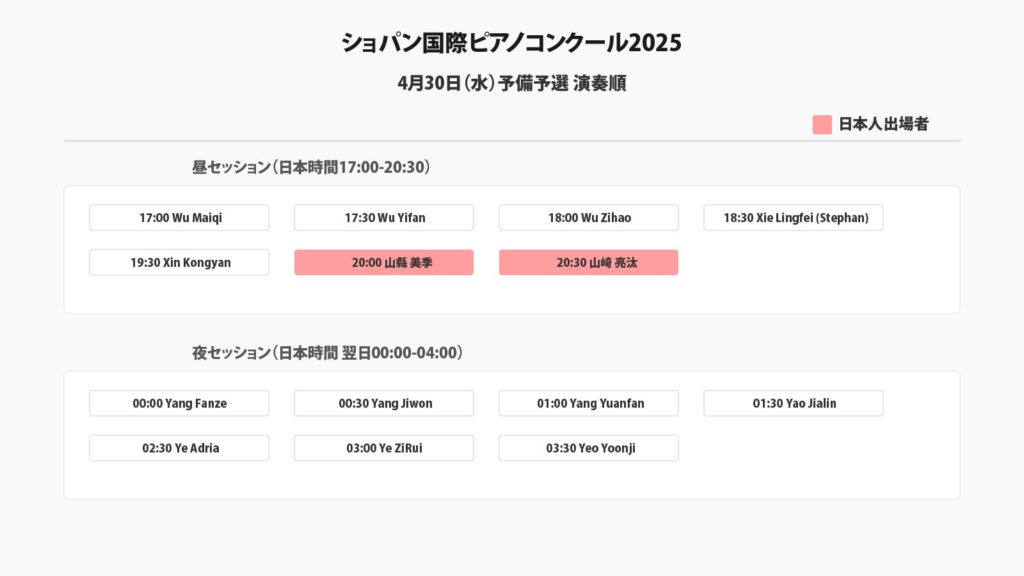Click the 4月30日(水) 予備予選 演奏順 subtitle

pos(511,84)
